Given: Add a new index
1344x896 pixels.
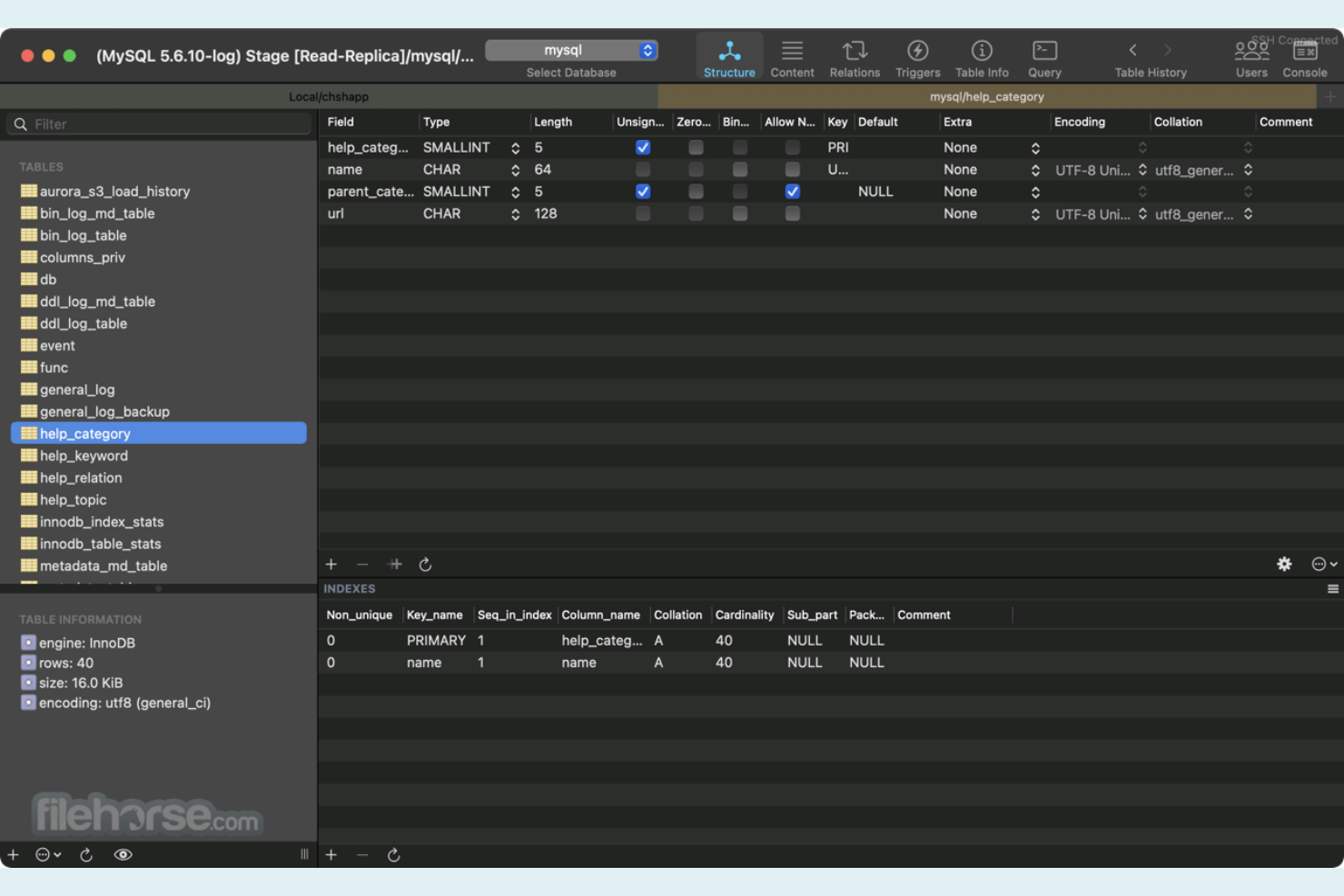Looking at the screenshot, I should tap(331, 855).
